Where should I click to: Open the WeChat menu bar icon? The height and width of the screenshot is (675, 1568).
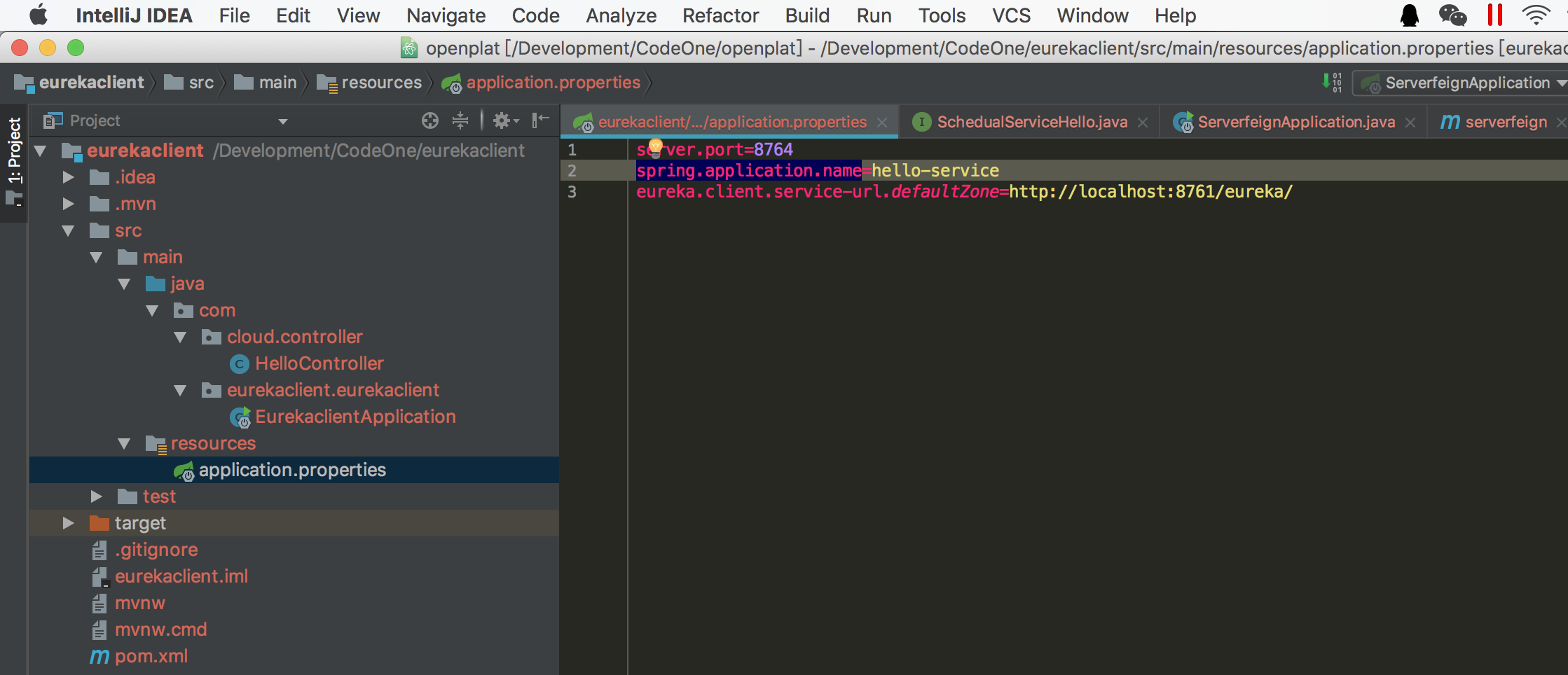pyautogui.click(x=1452, y=15)
